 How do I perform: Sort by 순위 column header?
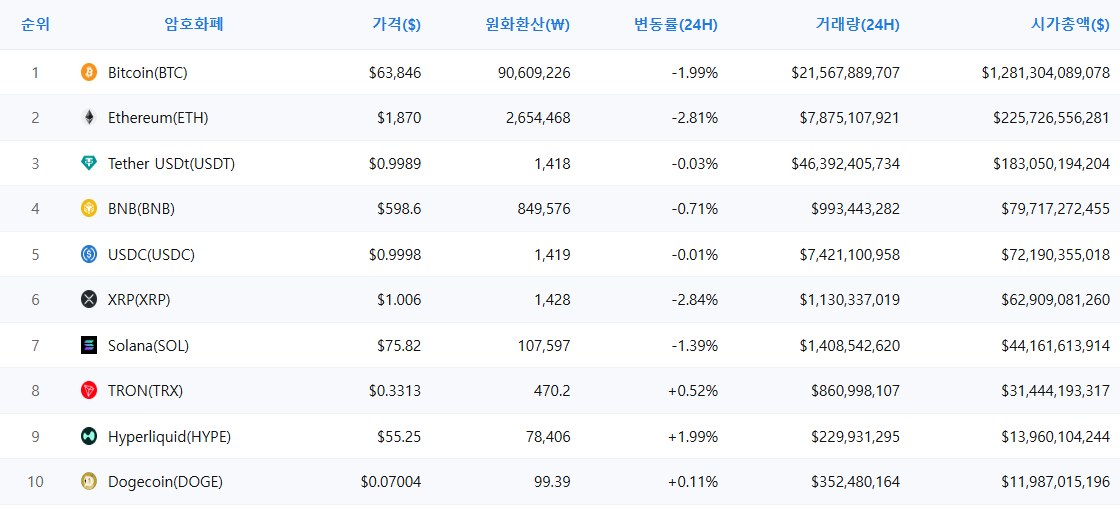[x=35, y=25]
